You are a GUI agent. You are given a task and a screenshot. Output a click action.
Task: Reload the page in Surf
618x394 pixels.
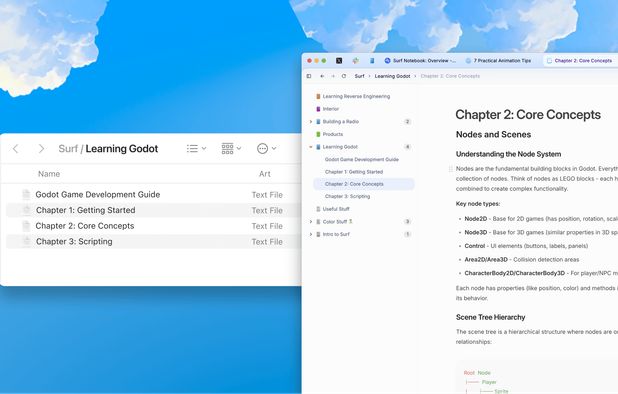[x=344, y=76]
